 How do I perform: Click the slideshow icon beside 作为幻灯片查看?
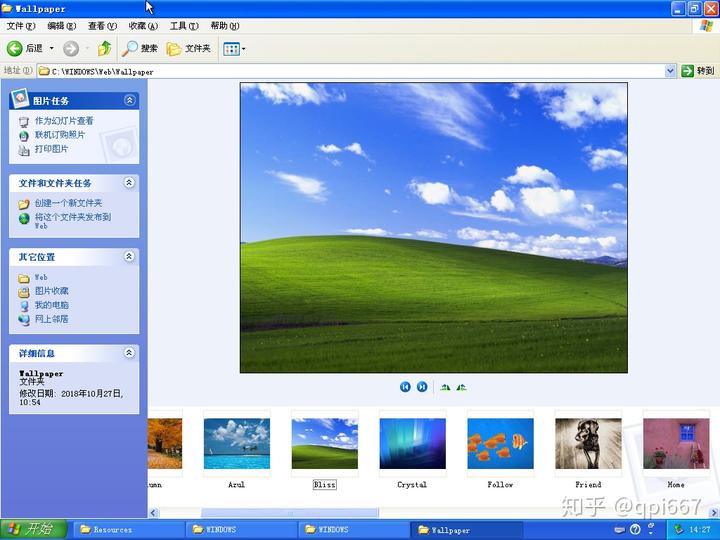click(24, 122)
